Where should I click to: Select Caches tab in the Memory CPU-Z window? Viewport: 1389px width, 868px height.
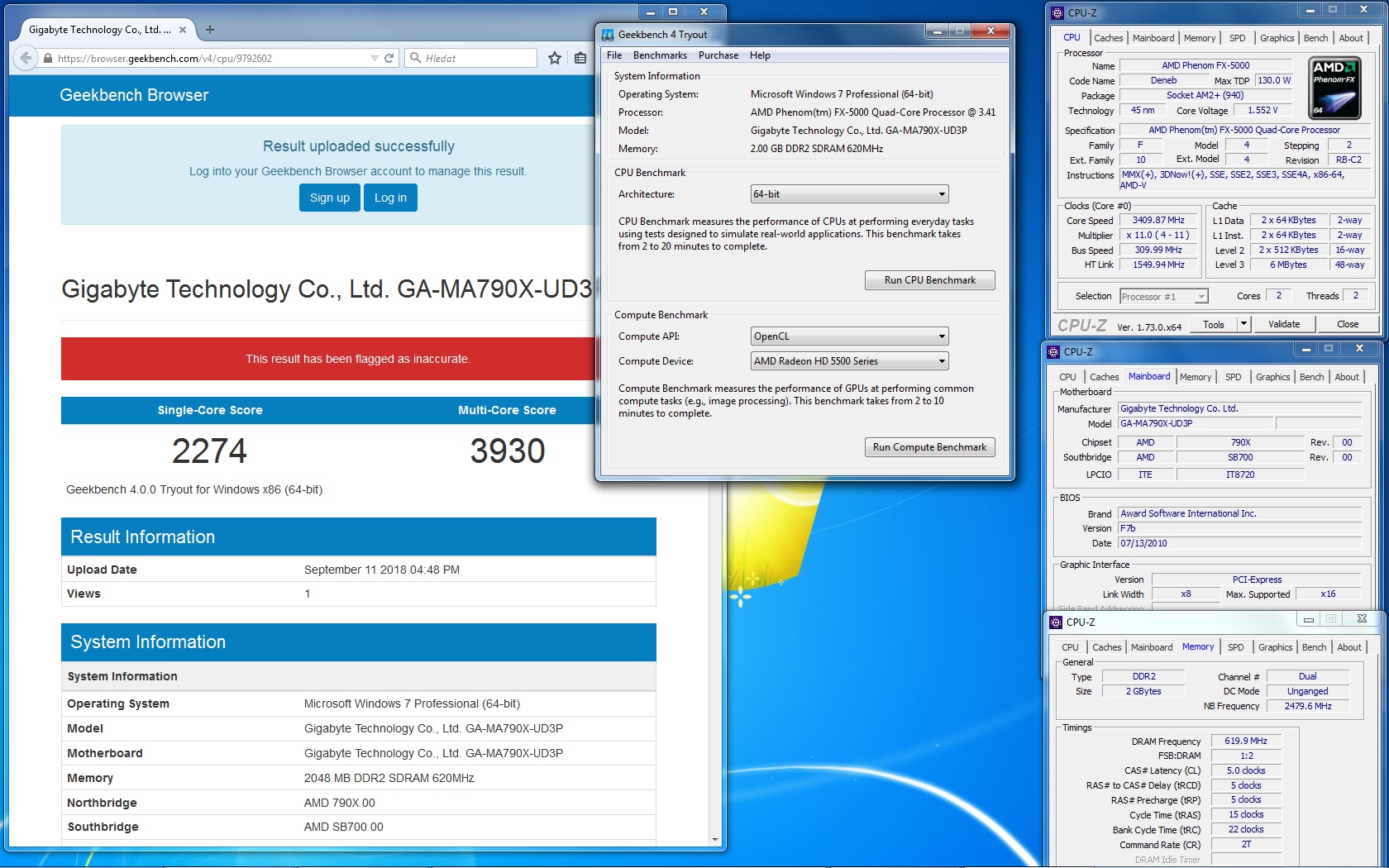click(1106, 647)
